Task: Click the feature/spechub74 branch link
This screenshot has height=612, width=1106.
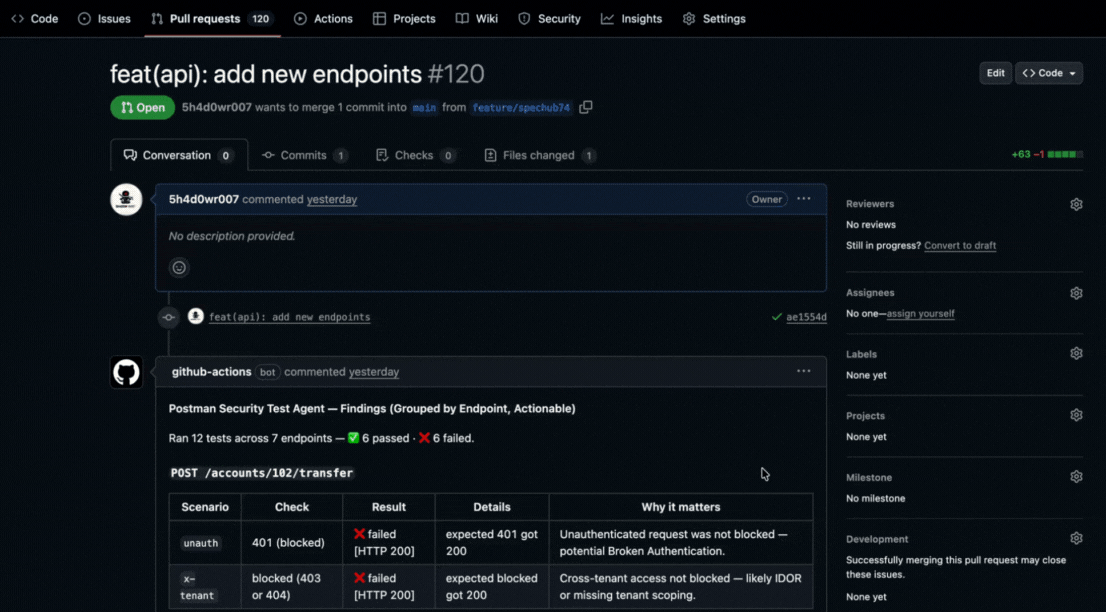Action: pyautogui.click(x=521, y=108)
